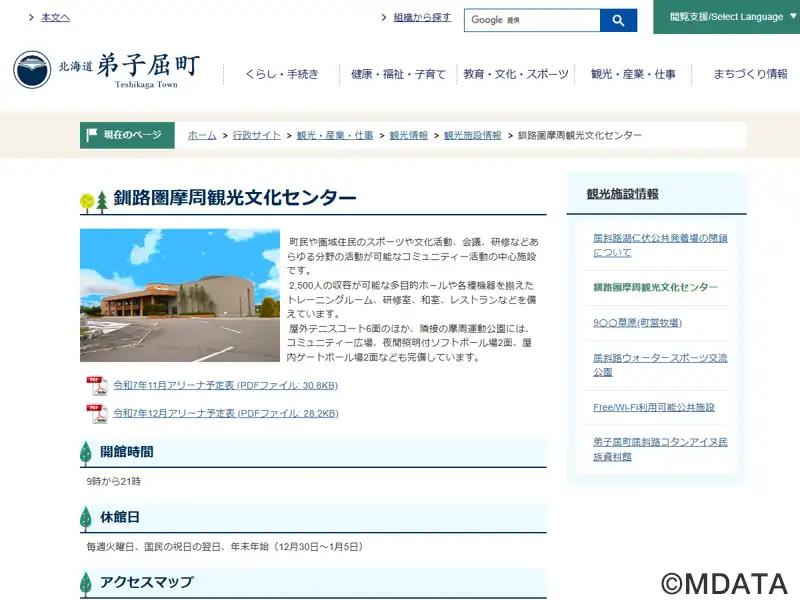Click the Google search input field
800x600 pixels.
coord(531,20)
